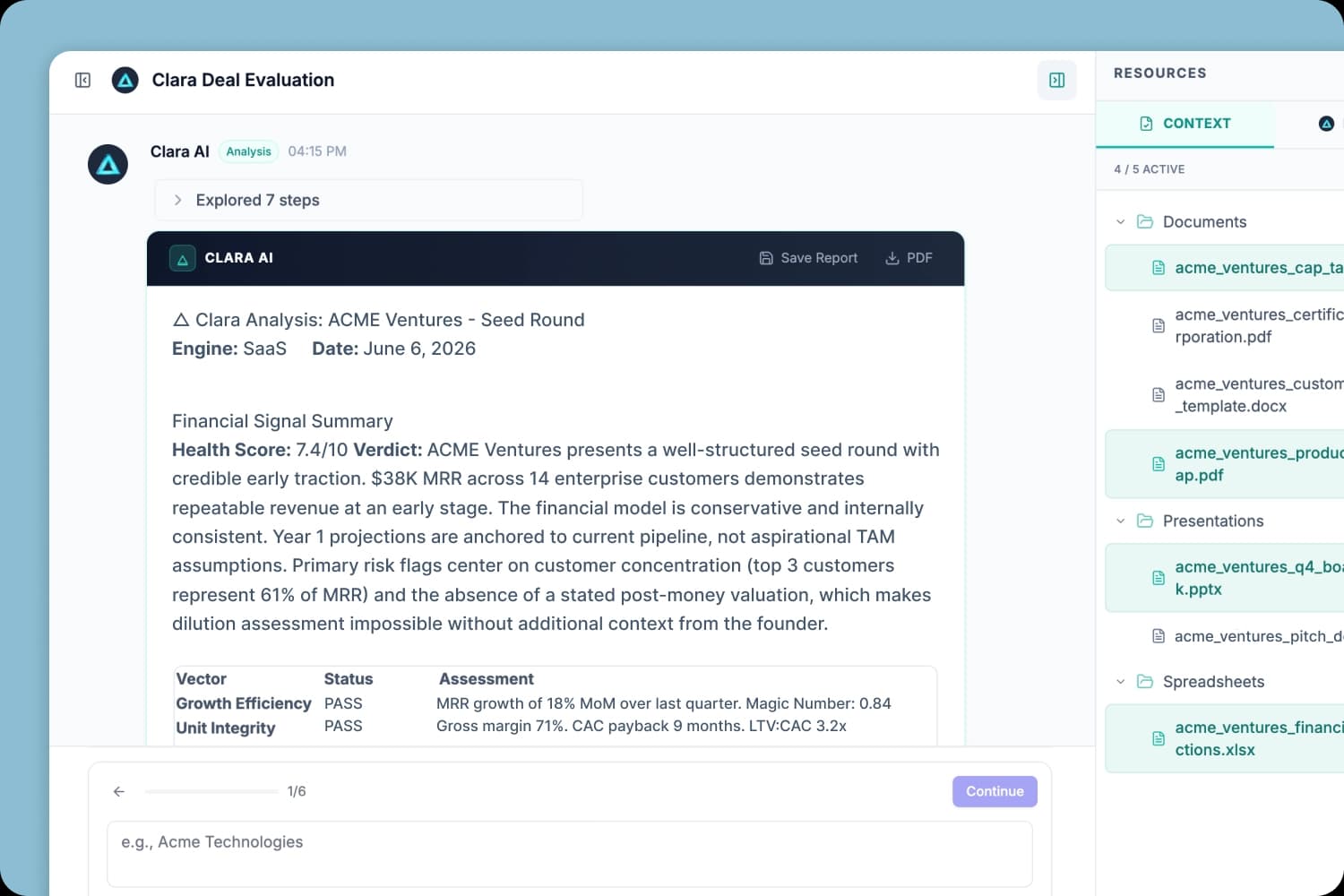Screen dimensions: 1344x896
Task: Click the Presentations folder icon
Action: click(x=1145, y=521)
